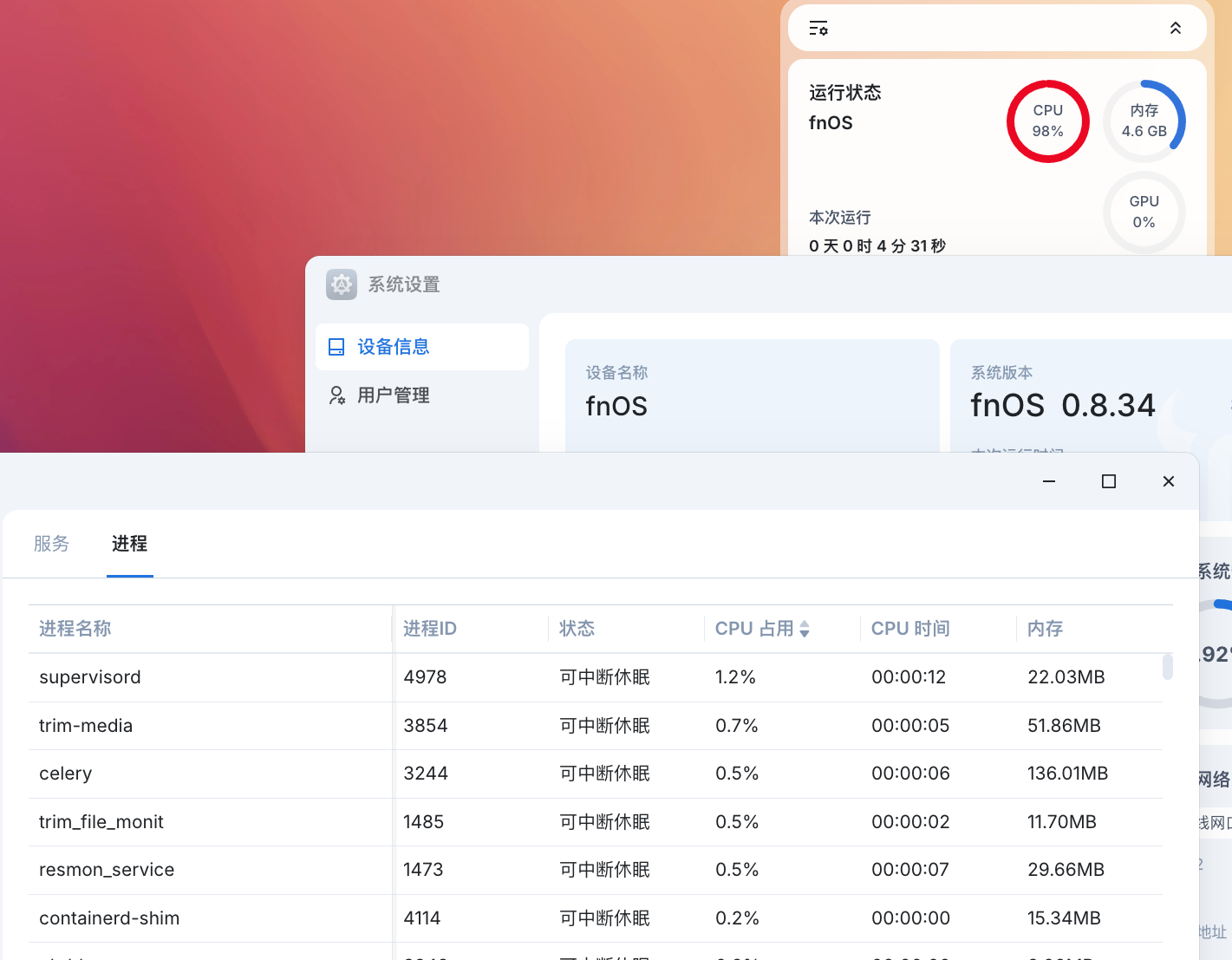This screenshot has width=1232, height=960.
Task: Select the trim_file_monit process name
Action: (101, 822)
